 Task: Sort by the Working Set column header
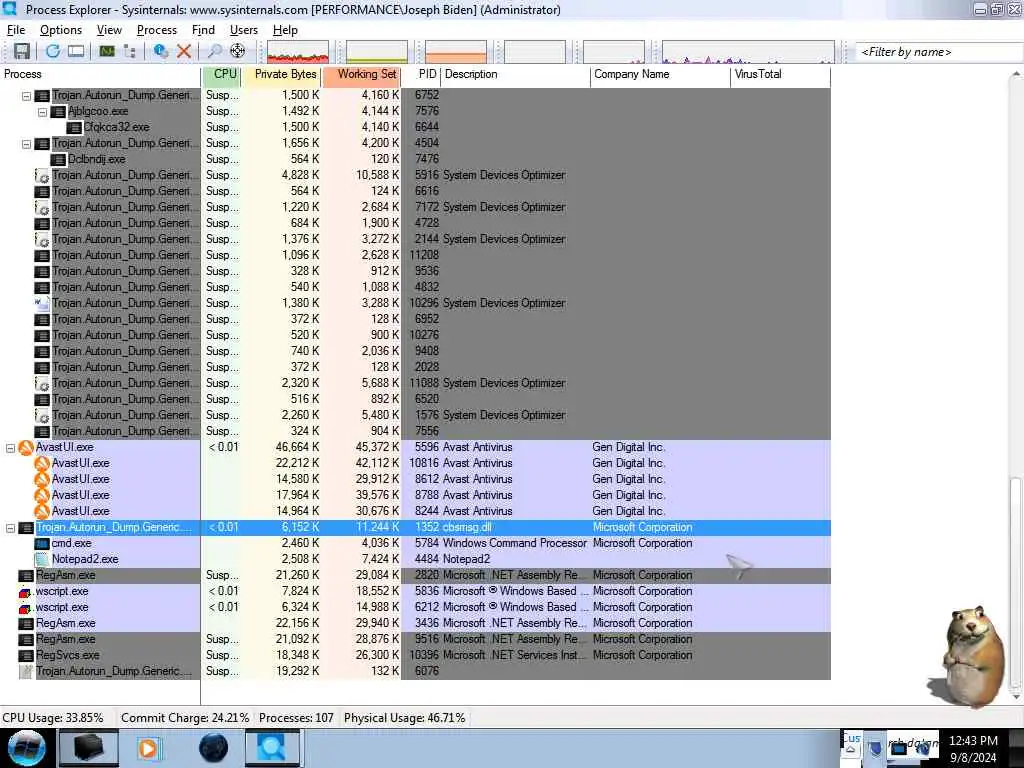(361, 74)
